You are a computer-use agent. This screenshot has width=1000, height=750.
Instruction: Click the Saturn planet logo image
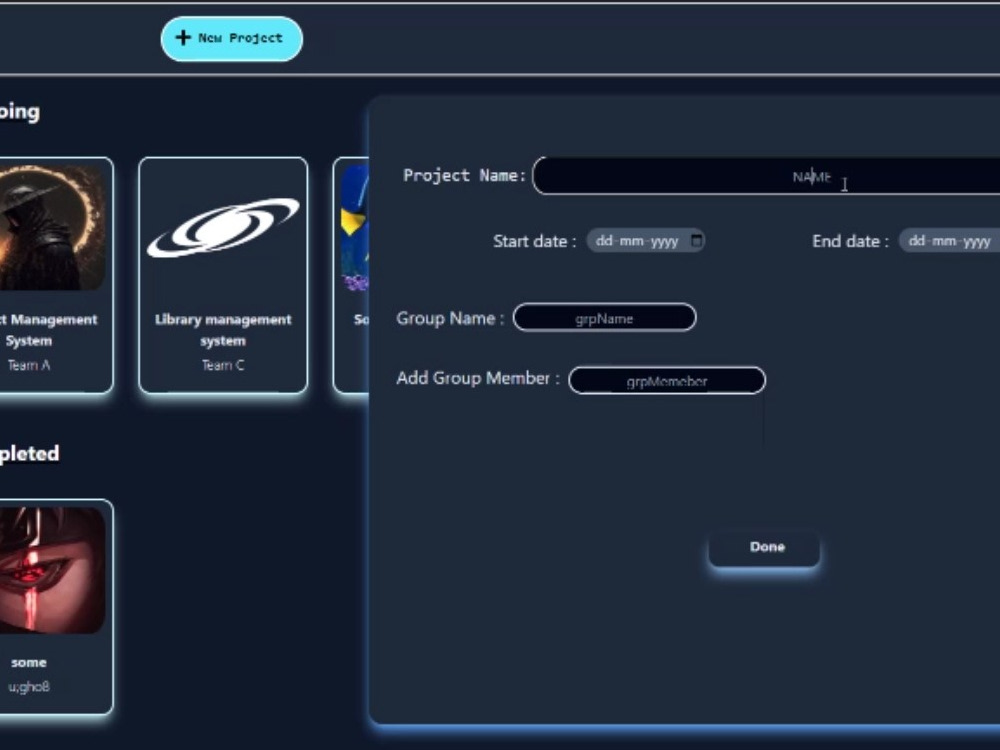(x=223, y=228)
